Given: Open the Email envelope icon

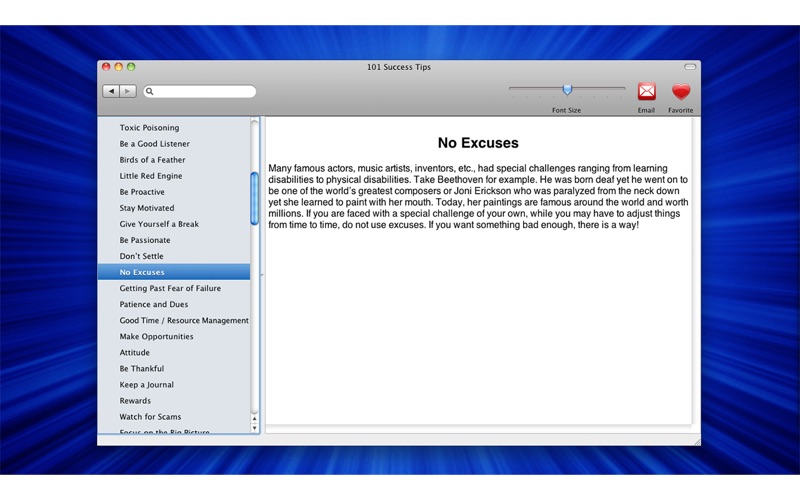Looking at the screenshot, I should tap(646, 92).
